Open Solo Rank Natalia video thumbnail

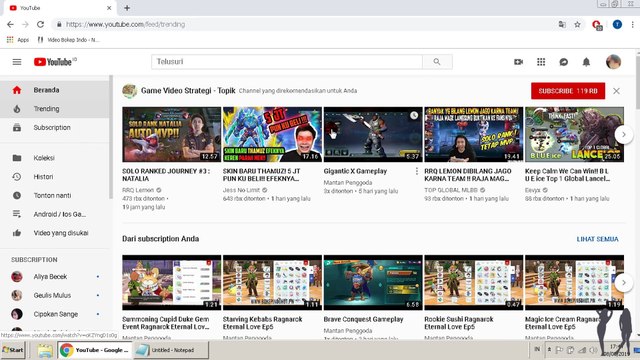coord(171,134)
